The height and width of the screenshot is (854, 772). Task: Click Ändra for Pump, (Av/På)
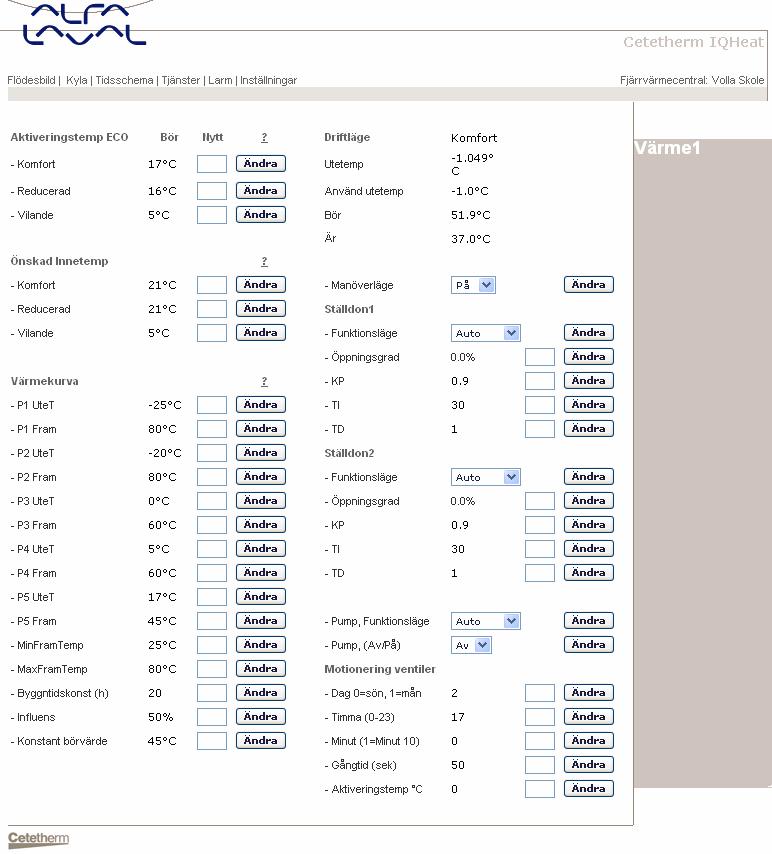tap(588, 644)
